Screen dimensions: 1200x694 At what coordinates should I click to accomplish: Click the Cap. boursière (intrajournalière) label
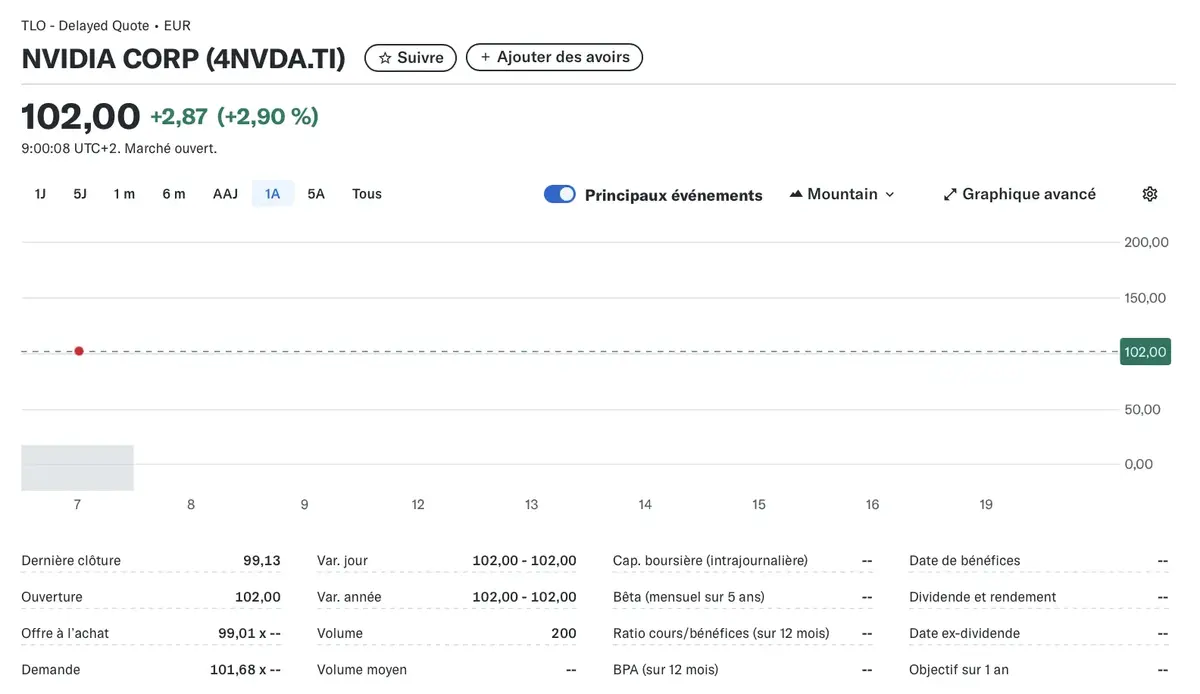(x=710, y=561)
